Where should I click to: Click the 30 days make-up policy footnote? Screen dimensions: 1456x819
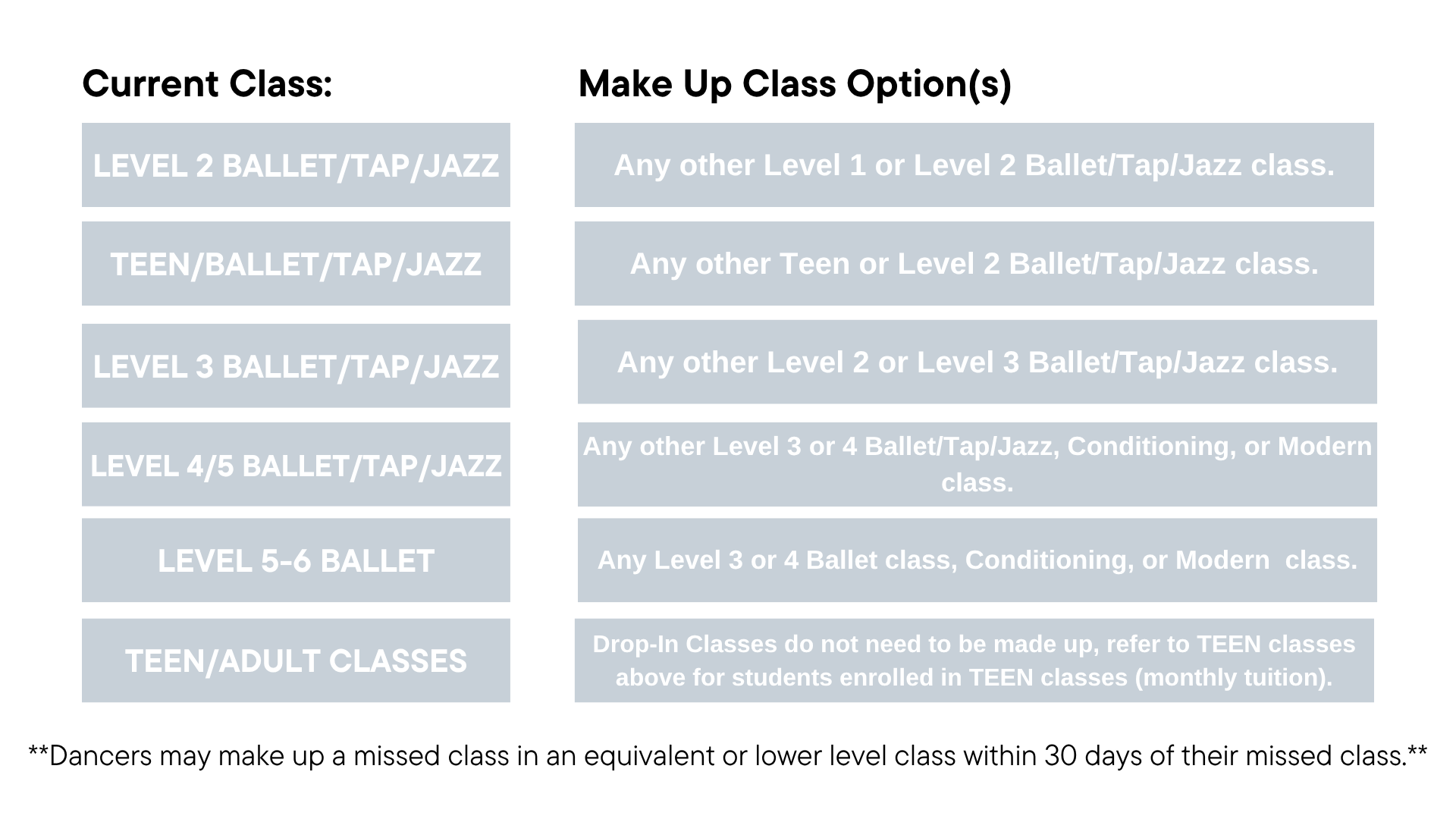coord(727,755)
